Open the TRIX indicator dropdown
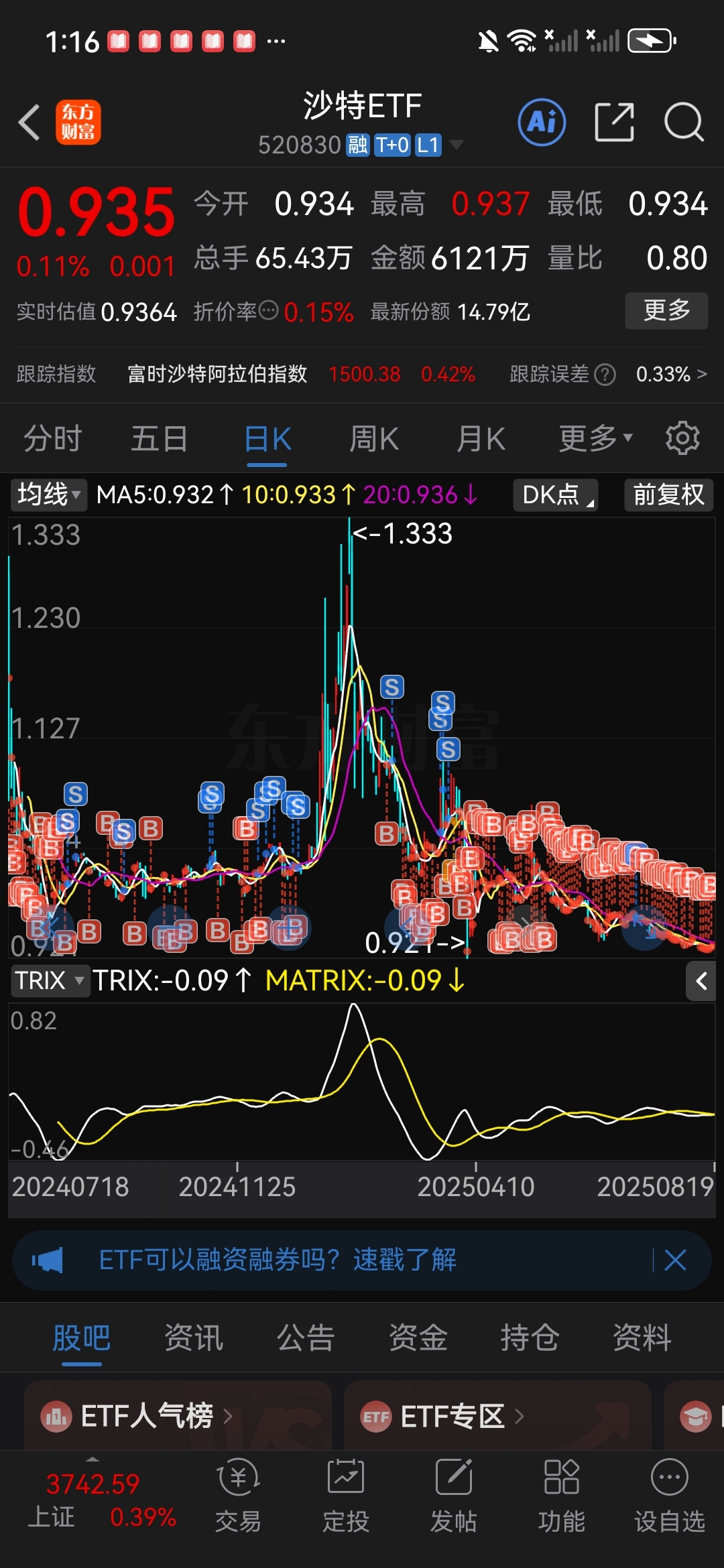This screenshot has width=724, height=1568. coord(50,981)
